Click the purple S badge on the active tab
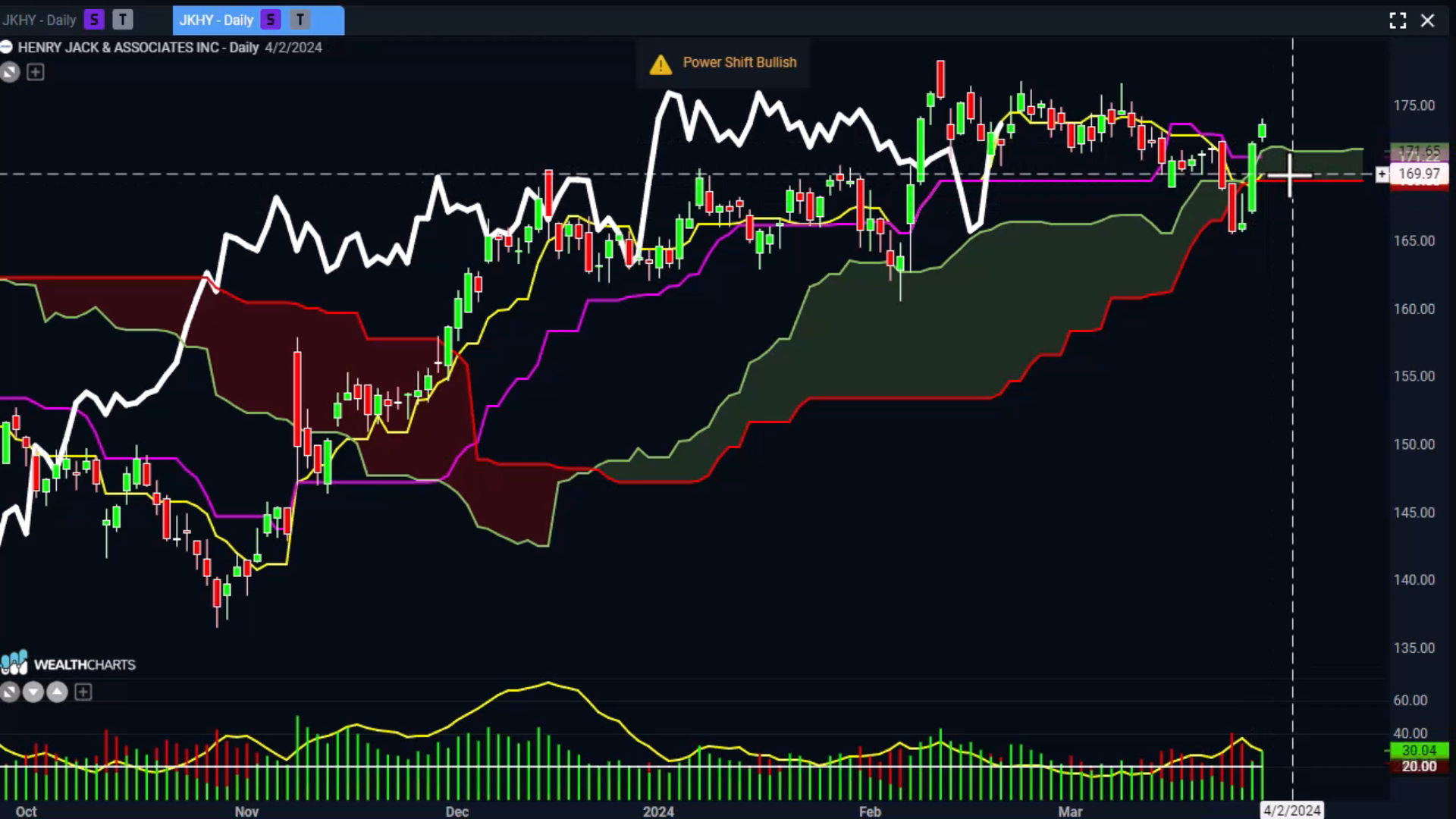1456x819 pixels. click(x=271, y=20)
